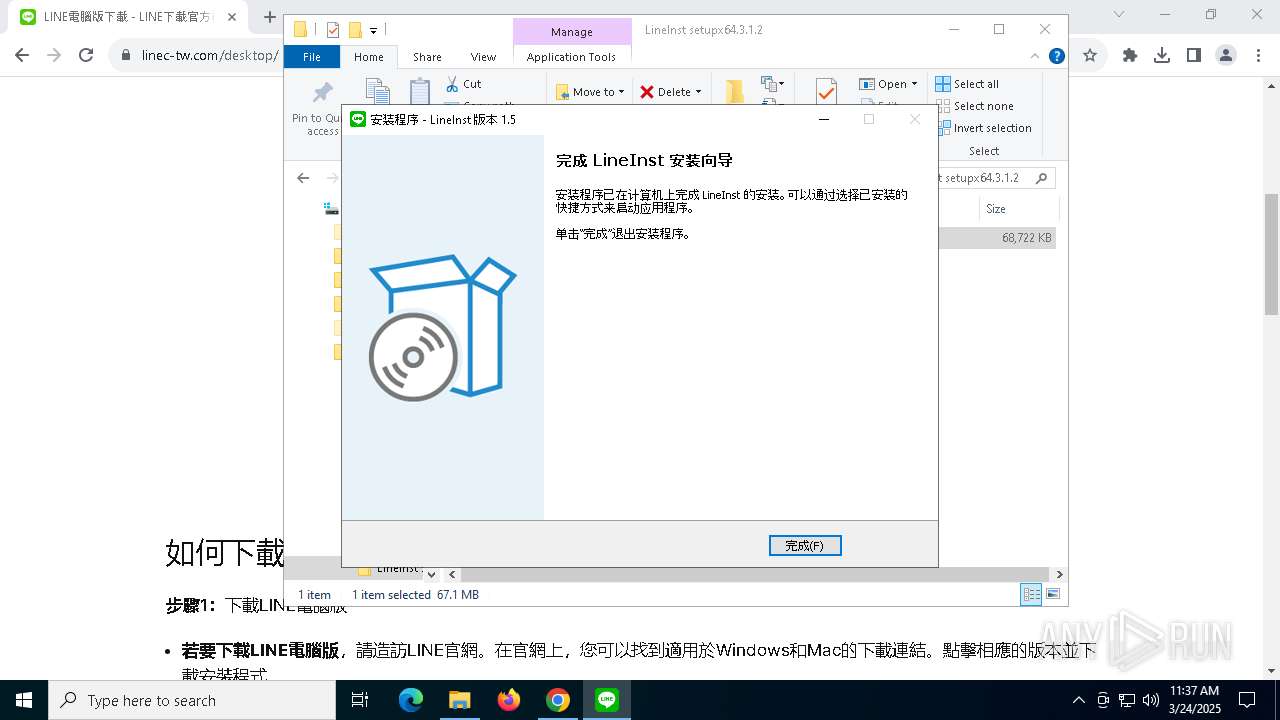Open the notification center icon

point(1247,700)
